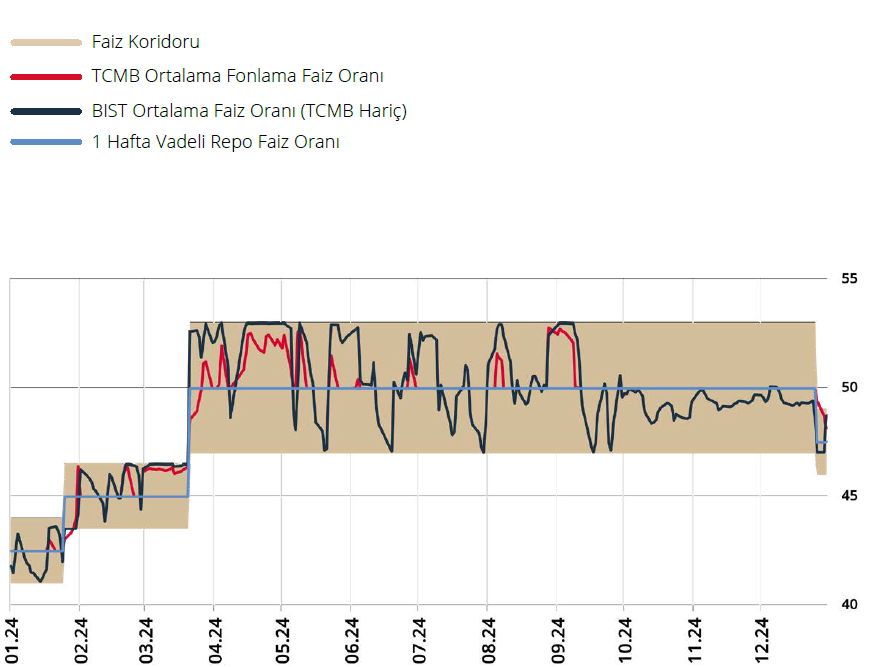Click the 05.24 x-axis date label
This screenshot has height=667, width=879.
click(282, 641)
